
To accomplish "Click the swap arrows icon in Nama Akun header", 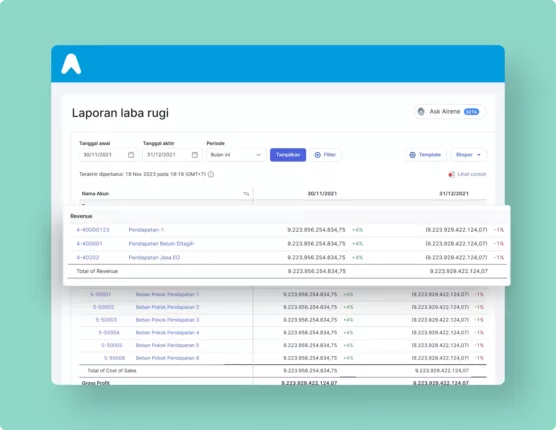I will [x=246, y=194].
